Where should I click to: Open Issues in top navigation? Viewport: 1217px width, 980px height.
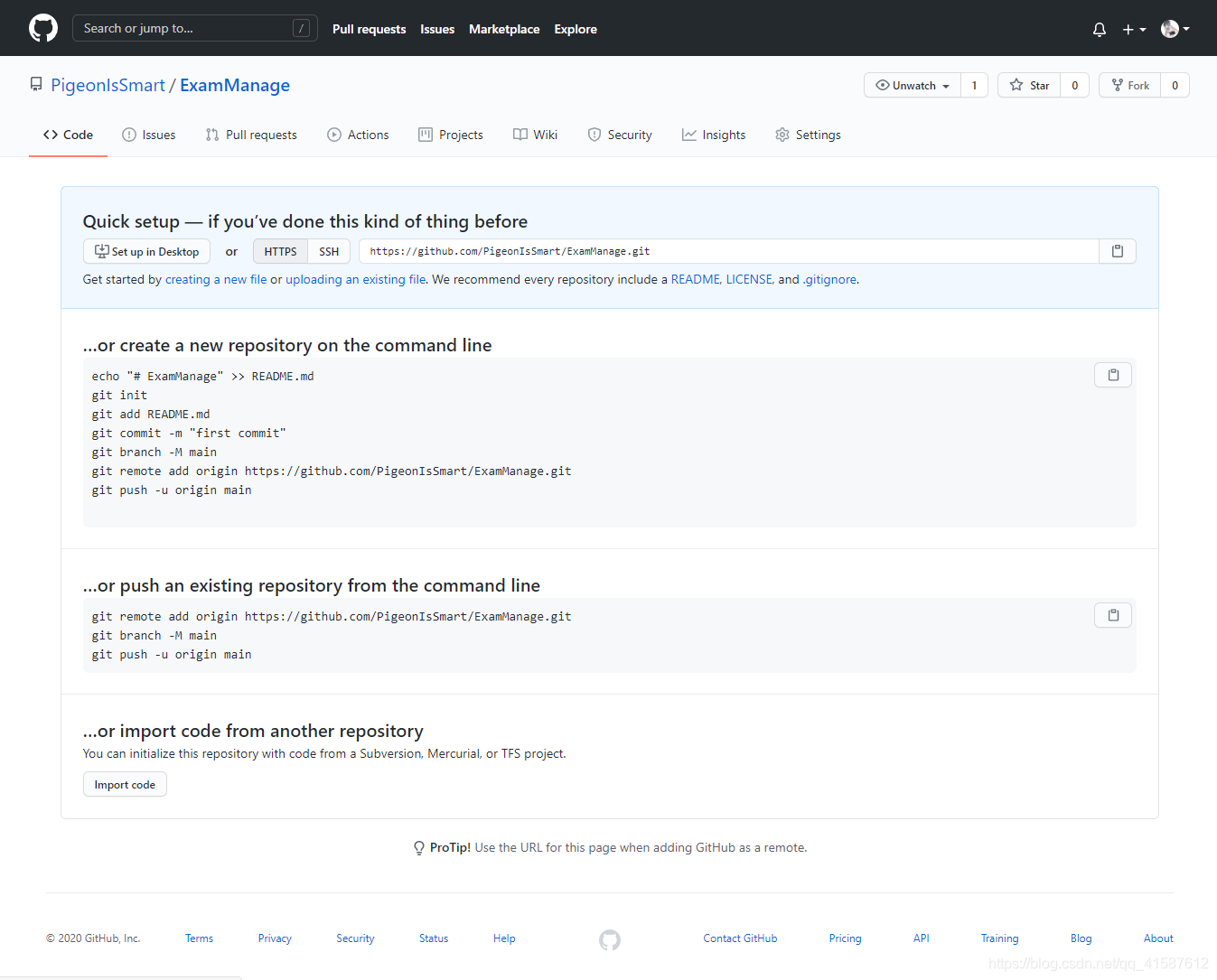[437, 29]
